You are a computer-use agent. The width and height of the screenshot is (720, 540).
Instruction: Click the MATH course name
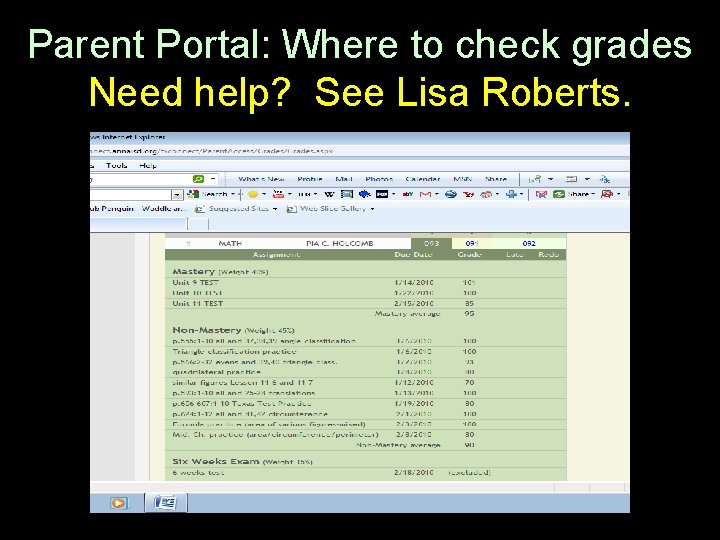230,243
